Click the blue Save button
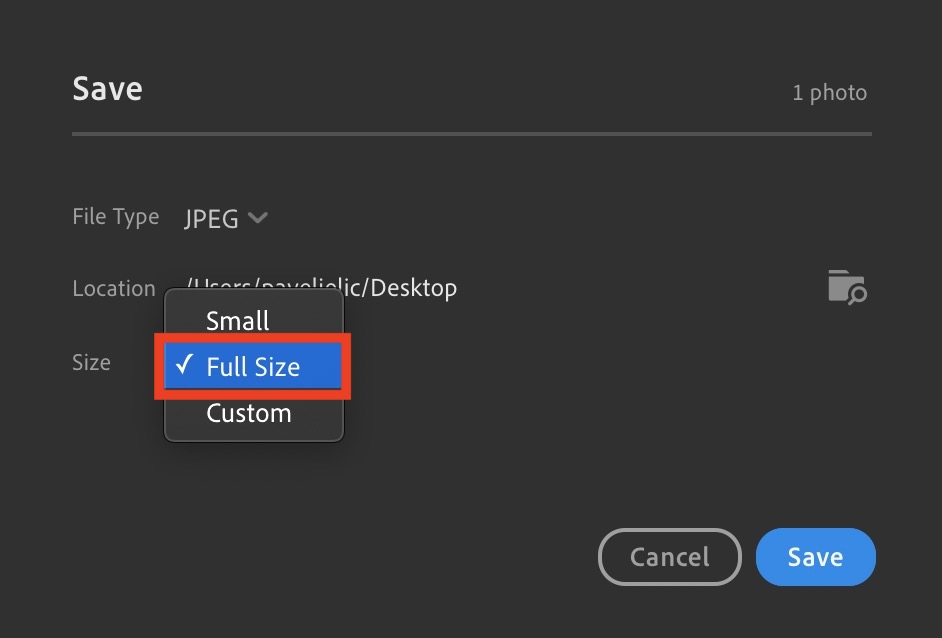Screen dimensions: 942x638 (815, 557)
